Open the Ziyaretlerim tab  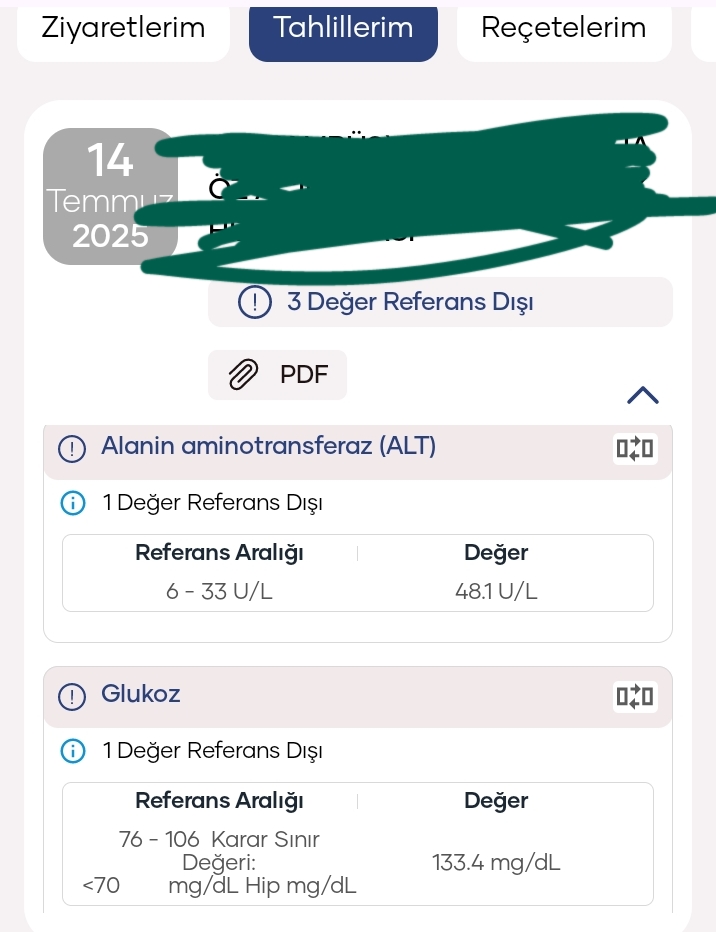124,31
